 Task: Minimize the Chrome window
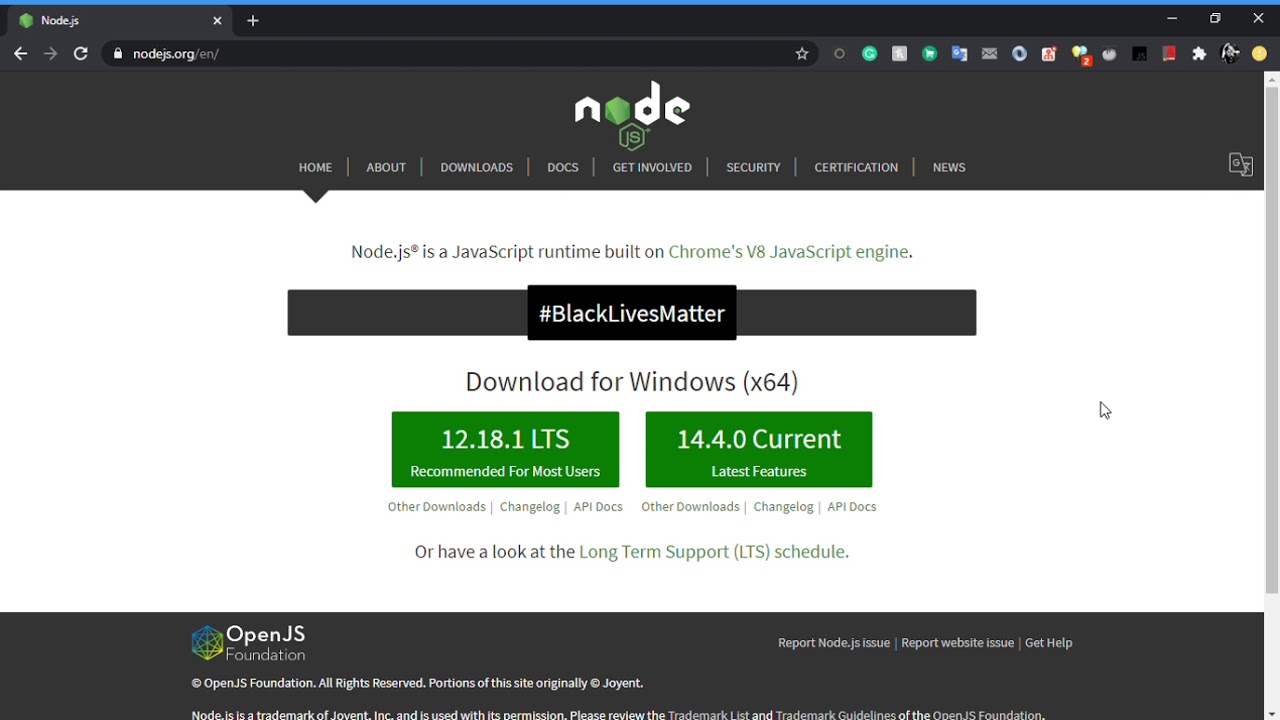point(1172,18)
